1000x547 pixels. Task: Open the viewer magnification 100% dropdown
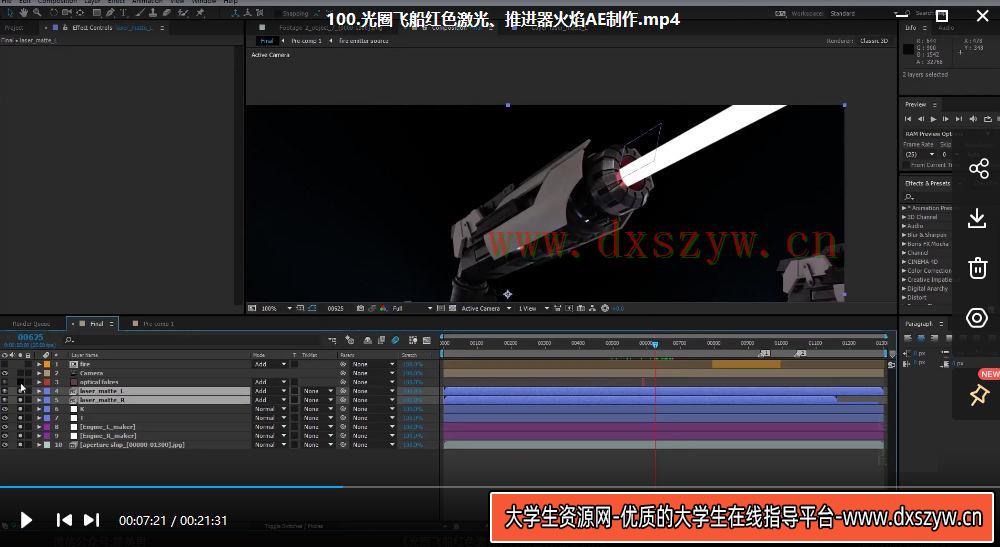click(277, 308)
